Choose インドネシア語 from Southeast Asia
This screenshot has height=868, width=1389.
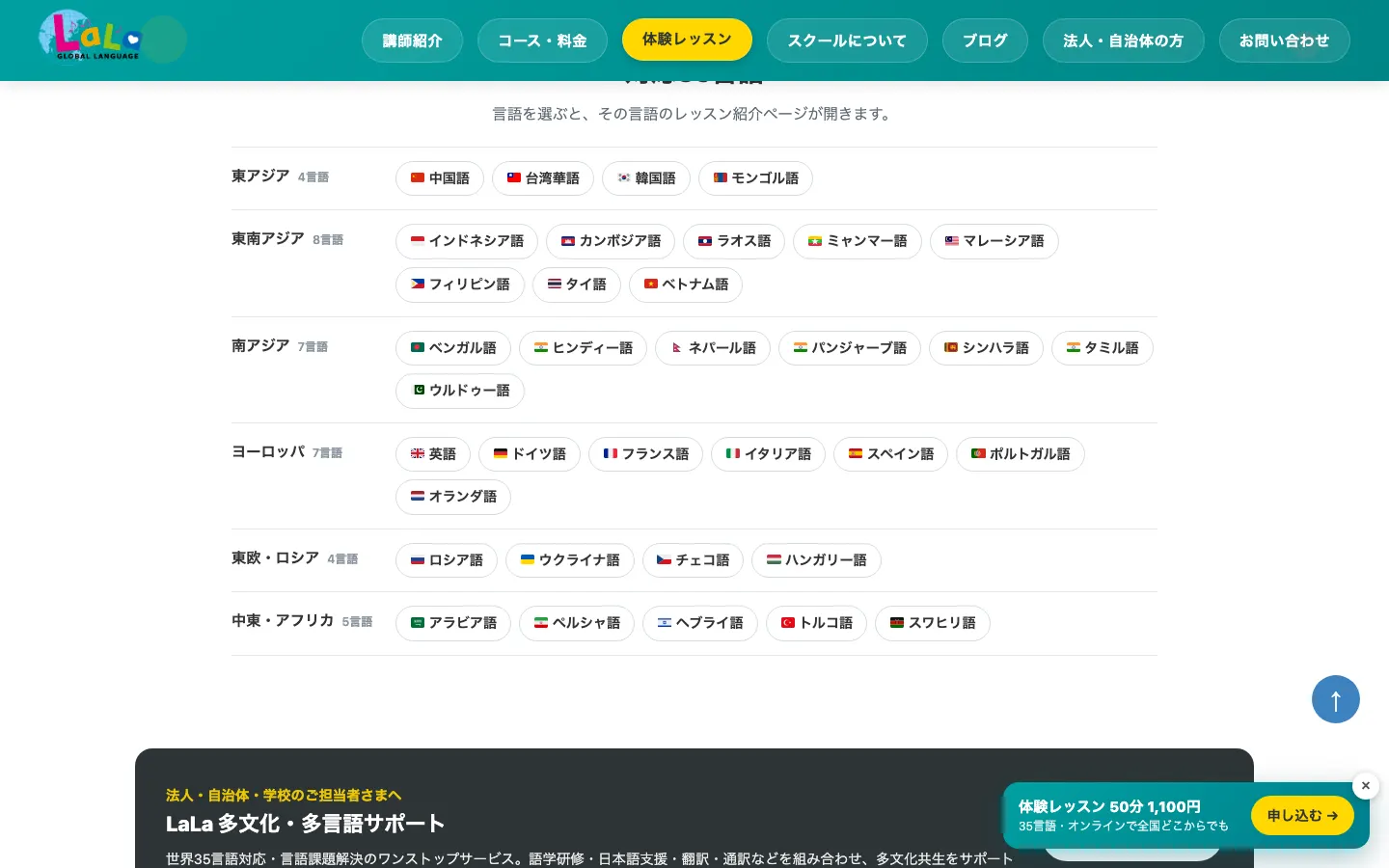click(x=467, y=241)
